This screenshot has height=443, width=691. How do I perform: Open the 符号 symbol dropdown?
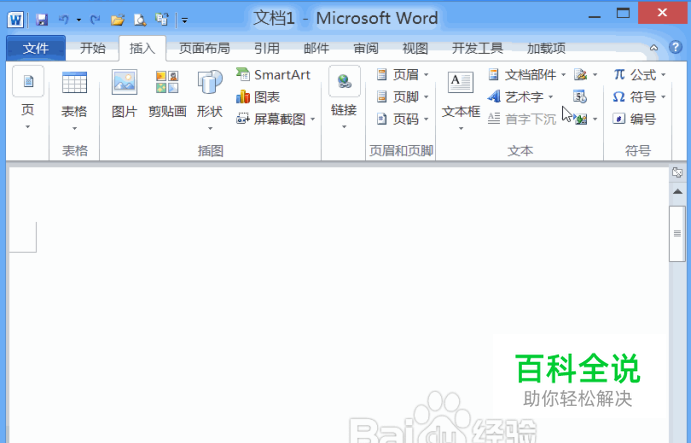click(x=639, y=97)
